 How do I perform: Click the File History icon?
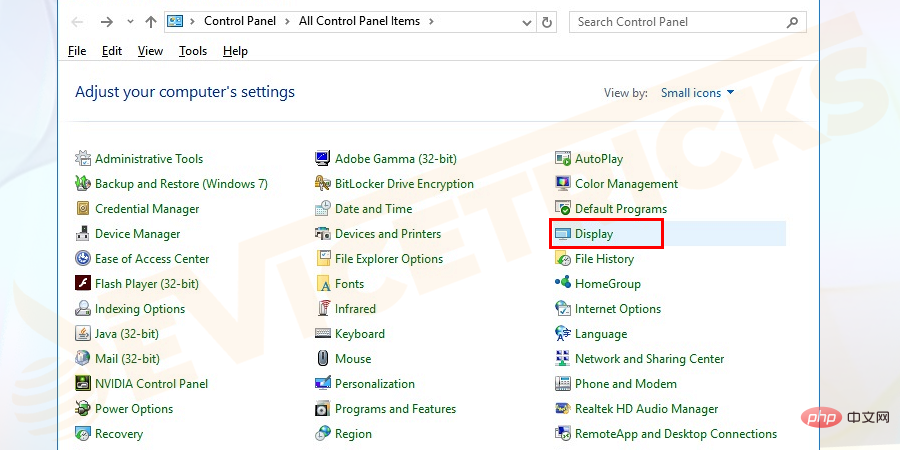click(563, 259)
